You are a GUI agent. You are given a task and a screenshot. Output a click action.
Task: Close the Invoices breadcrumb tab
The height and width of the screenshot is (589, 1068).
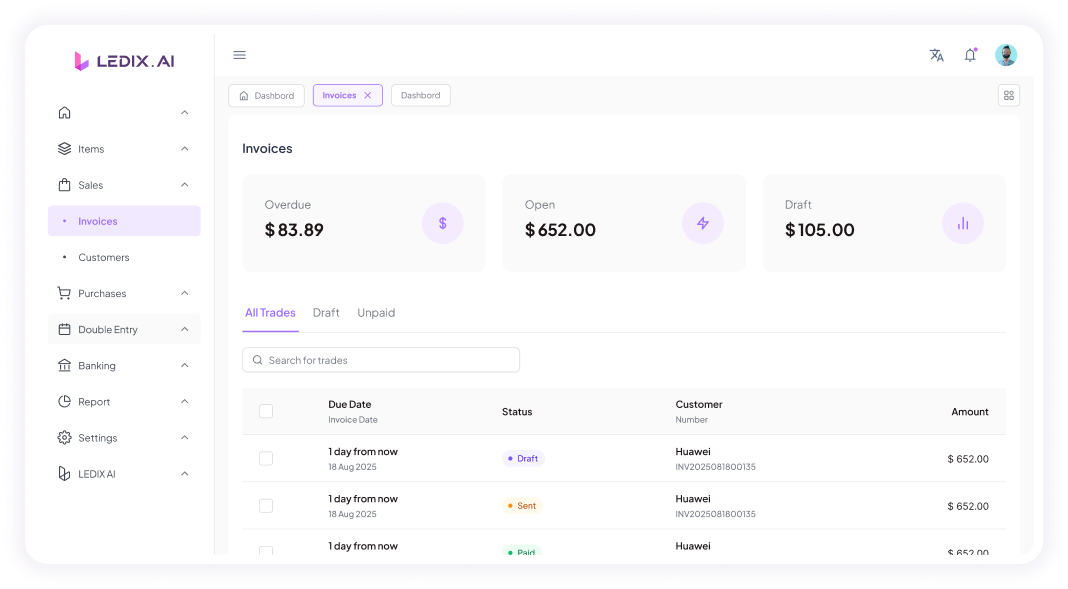click(368, 96)
